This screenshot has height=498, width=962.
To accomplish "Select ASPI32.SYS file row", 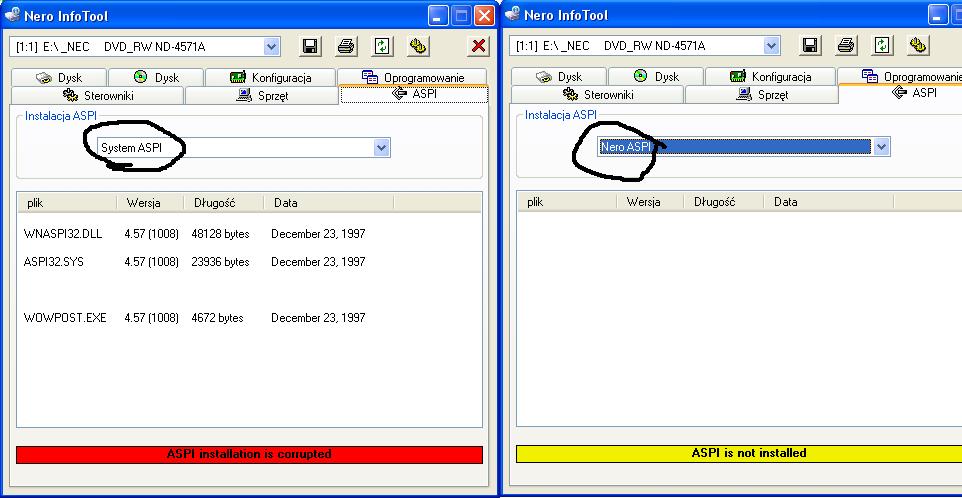I will click(x=194, y=262).
